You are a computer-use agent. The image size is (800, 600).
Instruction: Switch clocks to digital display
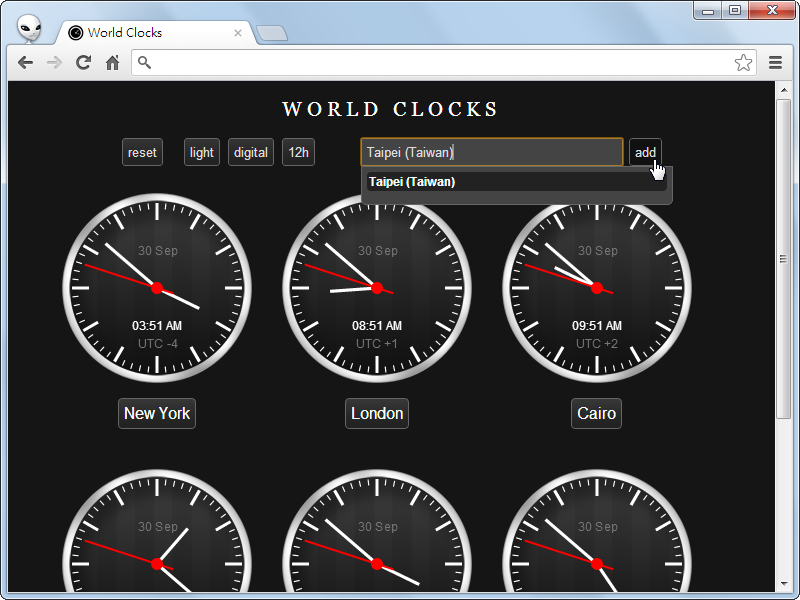251,152
